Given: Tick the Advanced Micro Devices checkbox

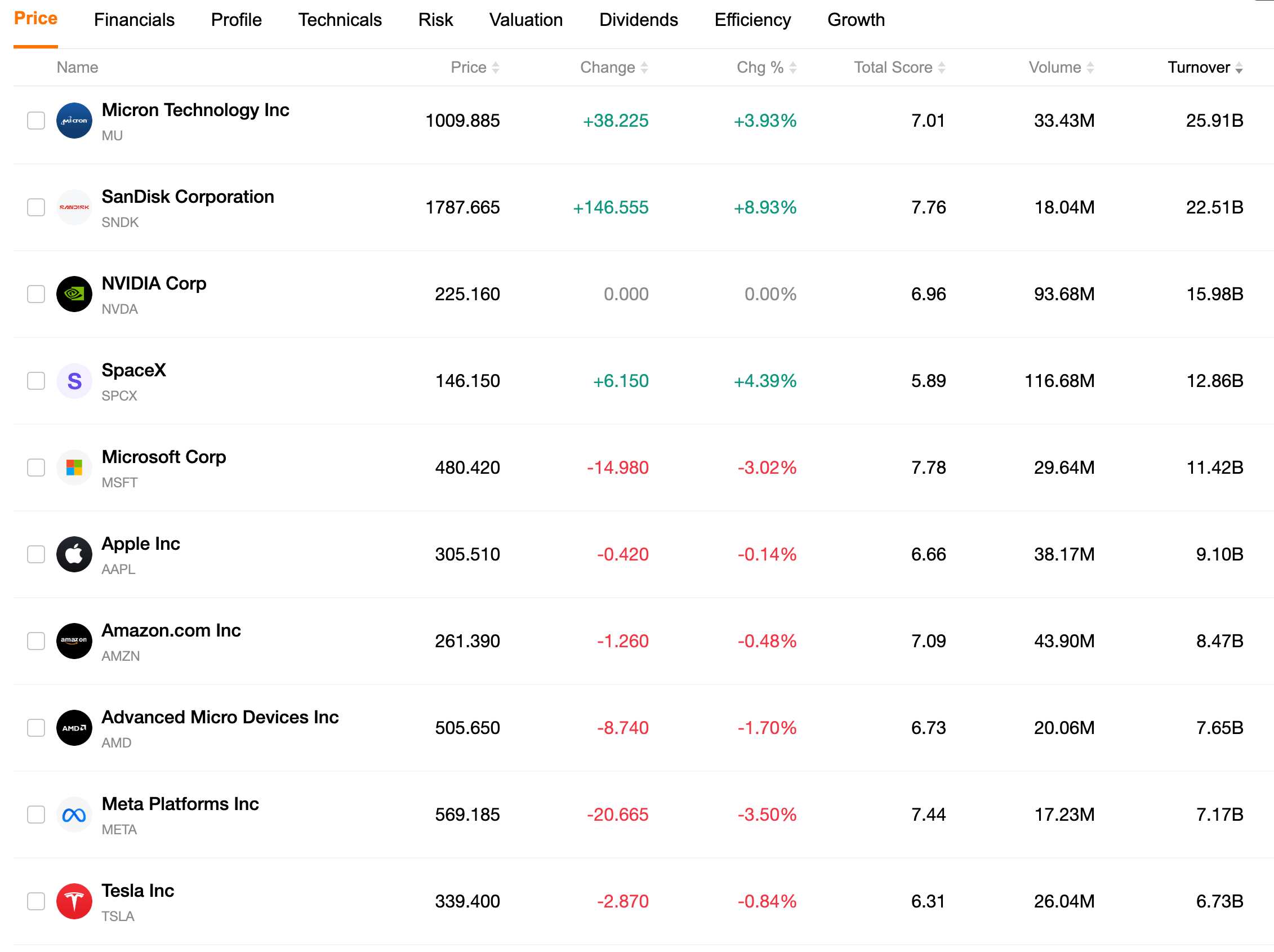Looking at the screenshot, I should [36, 728].
